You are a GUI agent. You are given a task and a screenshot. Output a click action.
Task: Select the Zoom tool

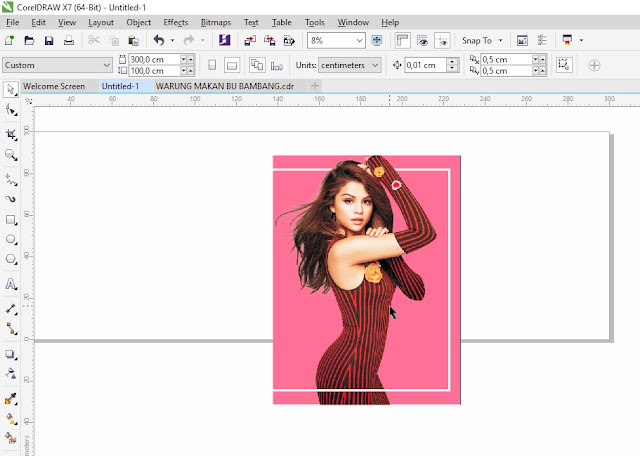click(11, 155)
